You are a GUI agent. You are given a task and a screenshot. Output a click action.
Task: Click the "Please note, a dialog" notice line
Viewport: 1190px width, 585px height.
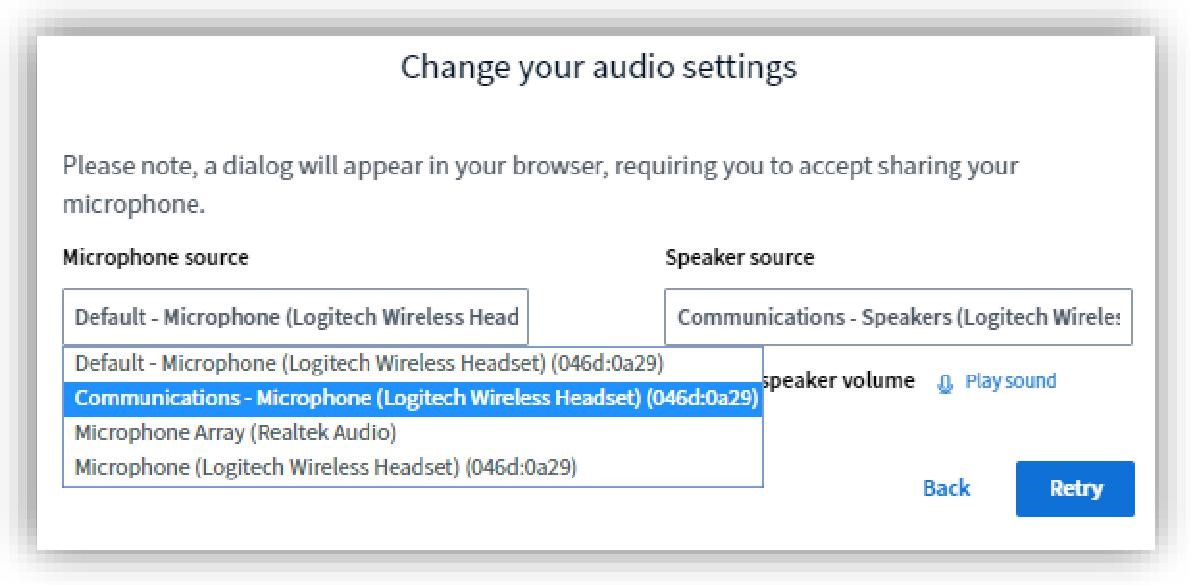540,165
